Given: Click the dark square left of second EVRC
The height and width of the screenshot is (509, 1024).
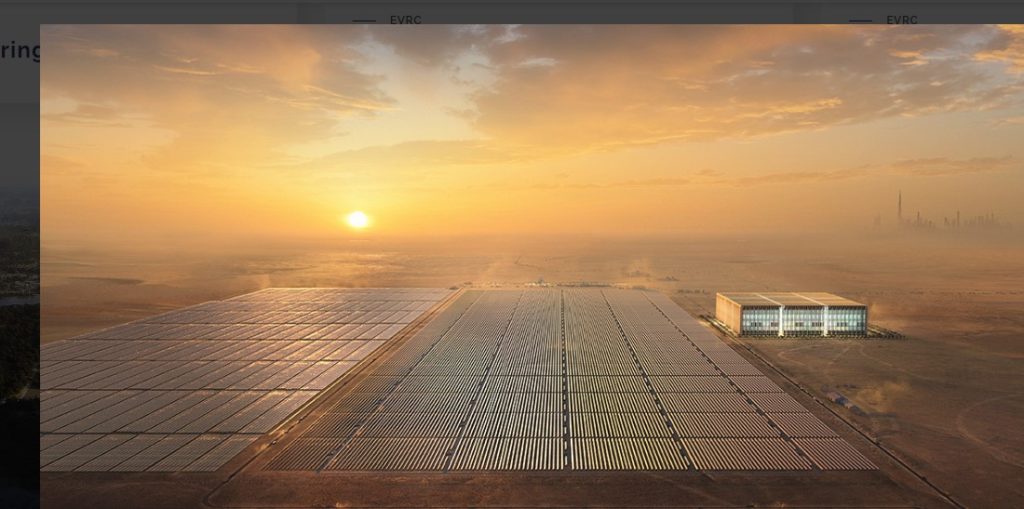Looking at the screenshot, I should click(808, 14).
